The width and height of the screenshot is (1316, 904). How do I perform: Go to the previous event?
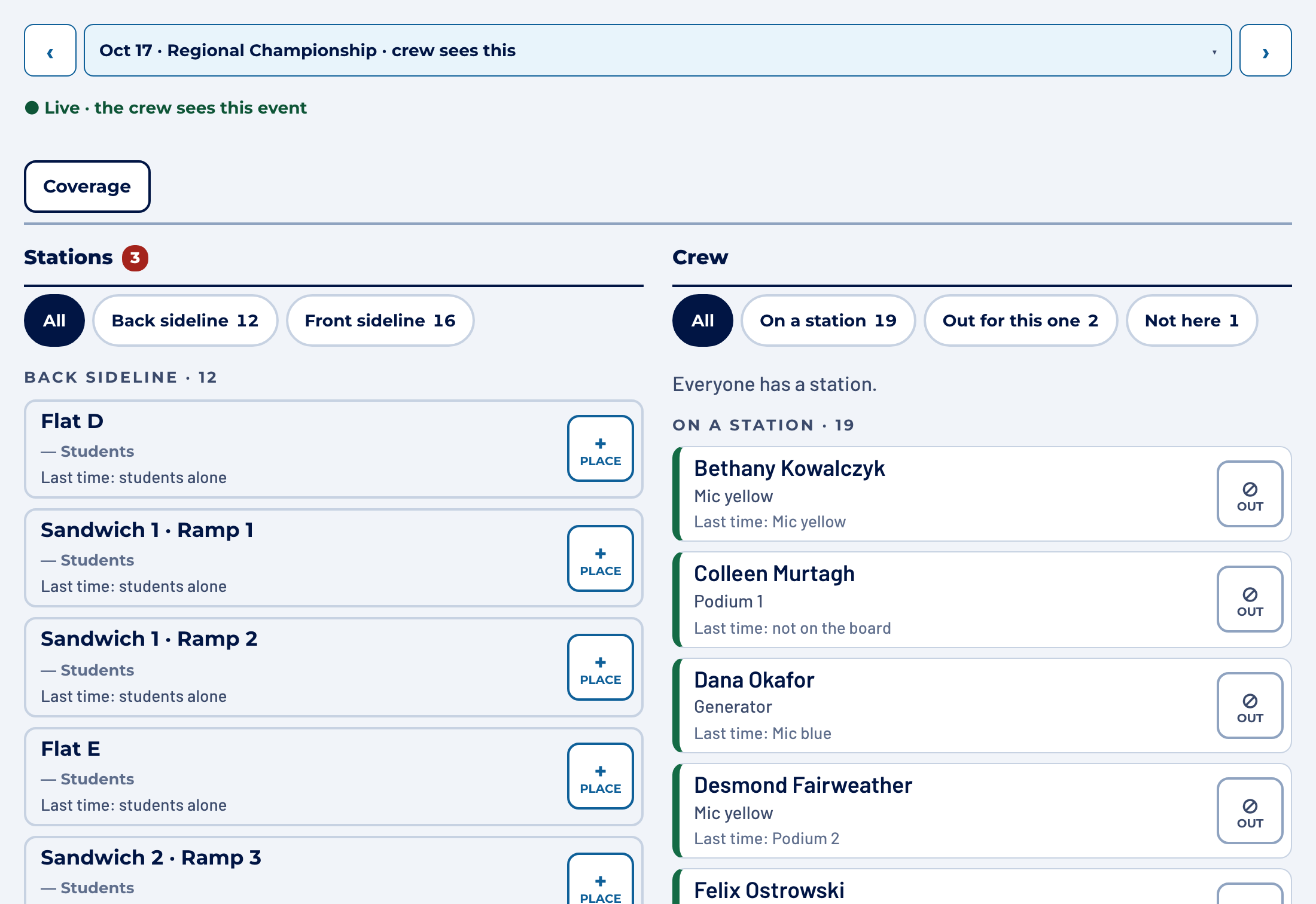(50, 50)
